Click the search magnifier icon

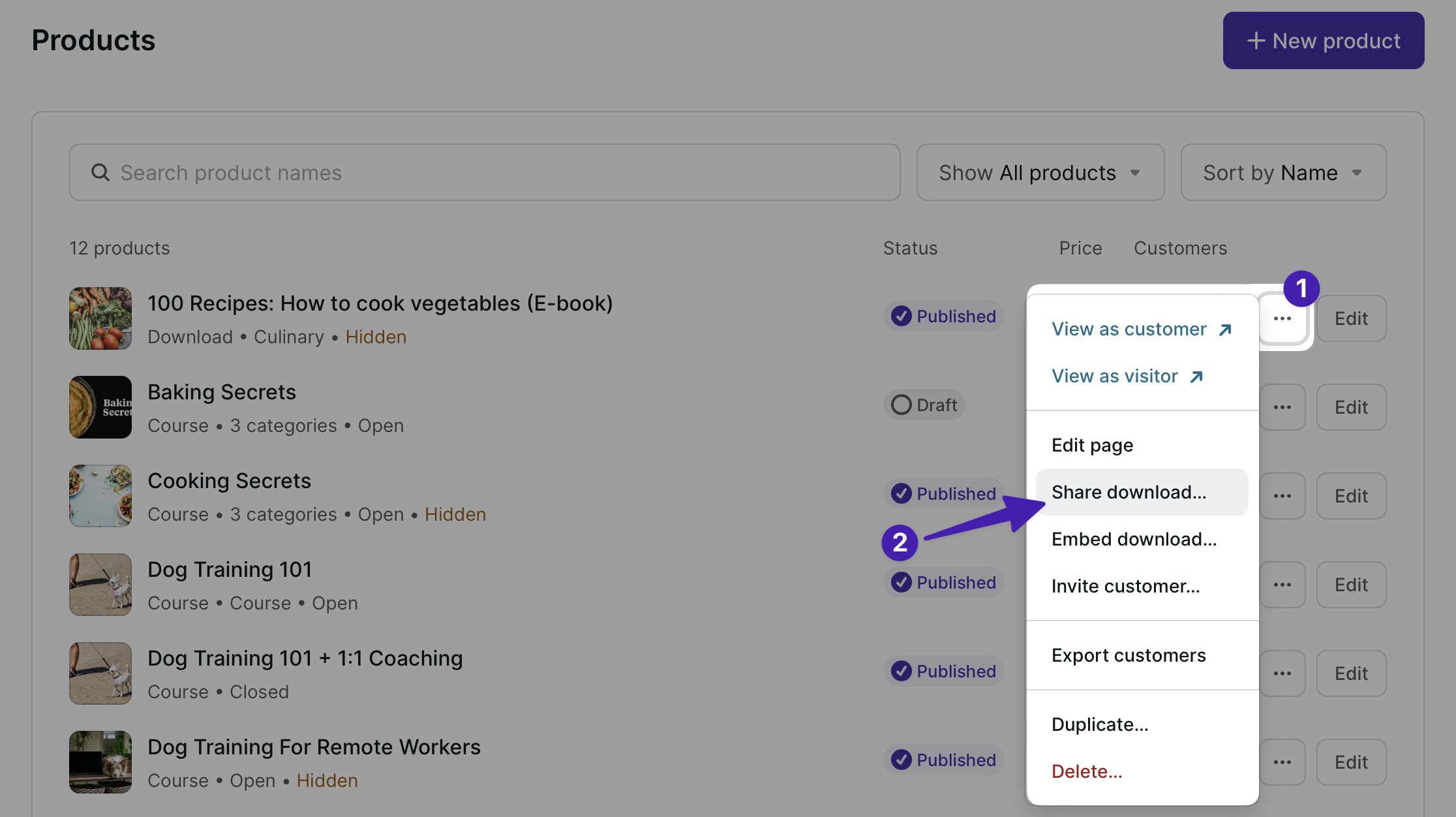pos(100,172)
